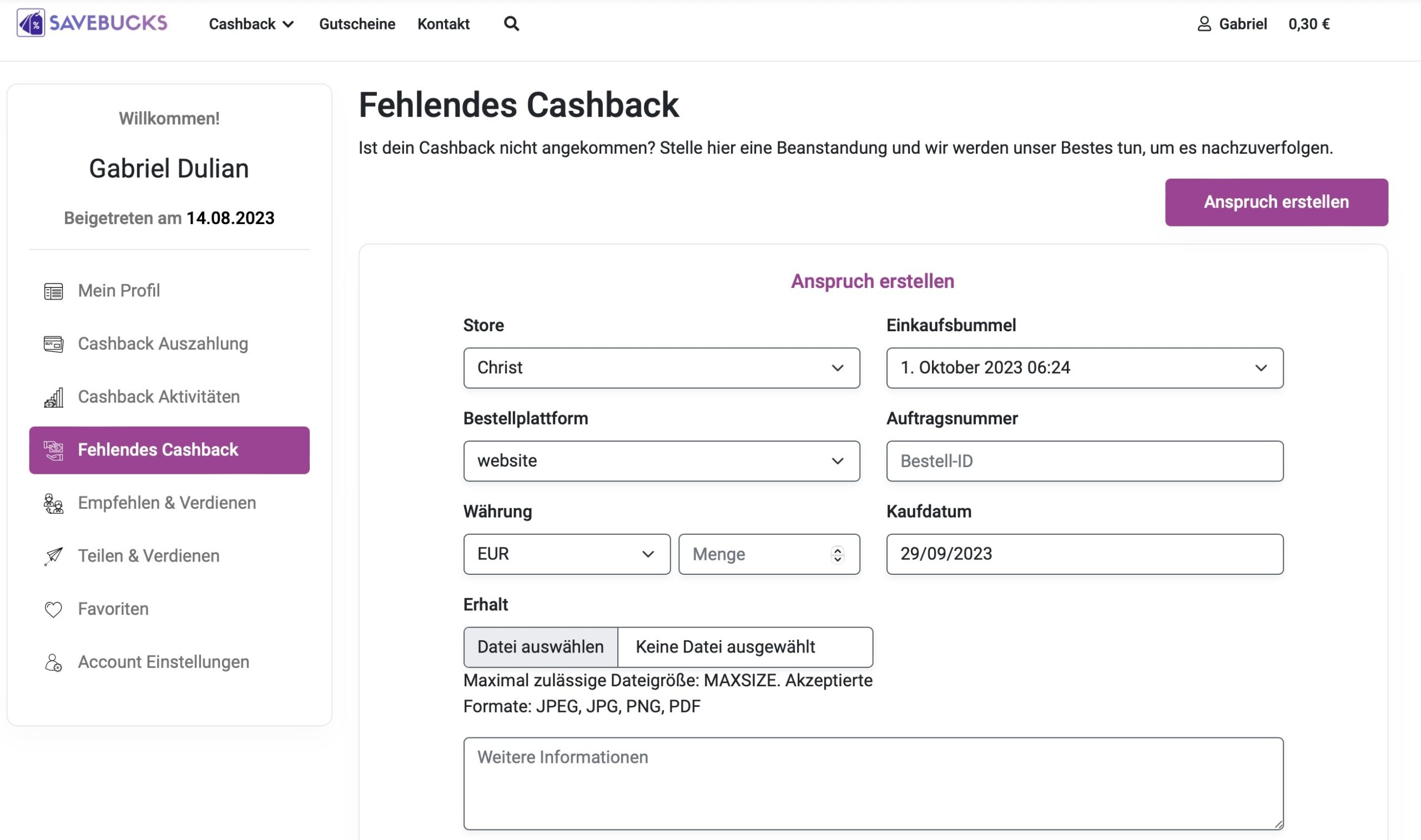Open the Gutscheine menu item
The width and height of the screenshot is (1421, 840).
pos(357,24)
